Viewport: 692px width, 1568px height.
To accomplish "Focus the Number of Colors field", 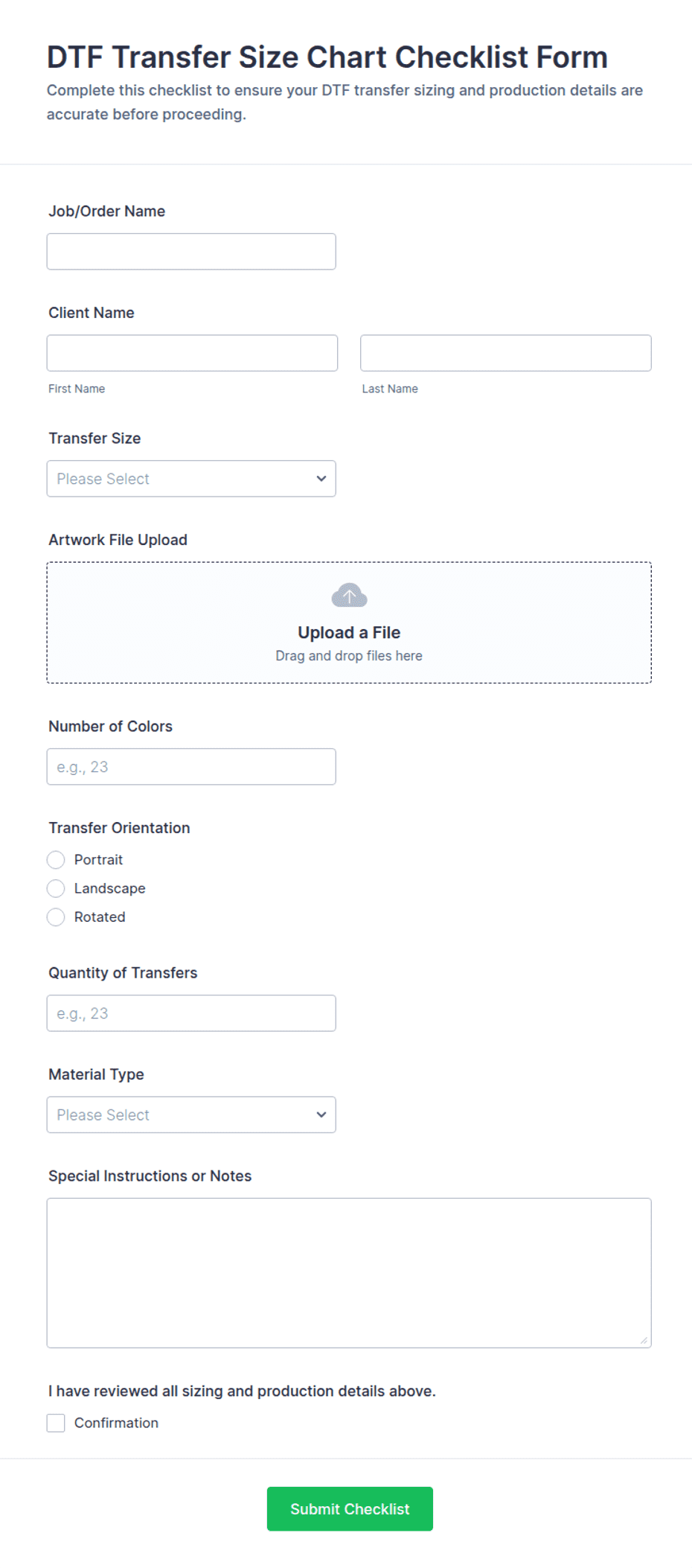I will [x=191, y=767].
